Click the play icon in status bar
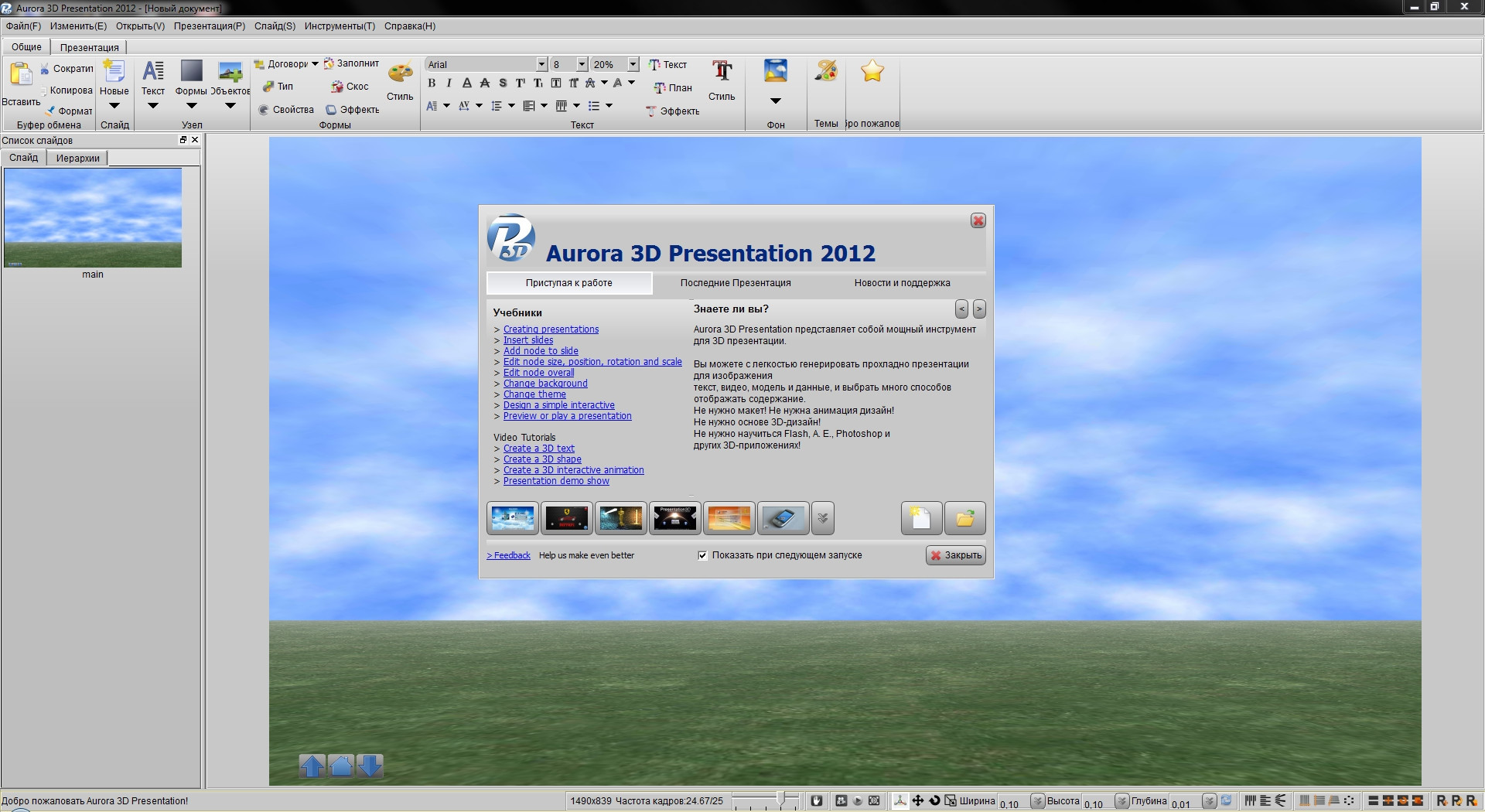Image resolution: width=1485 pixels, height=812 pixels. click(858, 801)
